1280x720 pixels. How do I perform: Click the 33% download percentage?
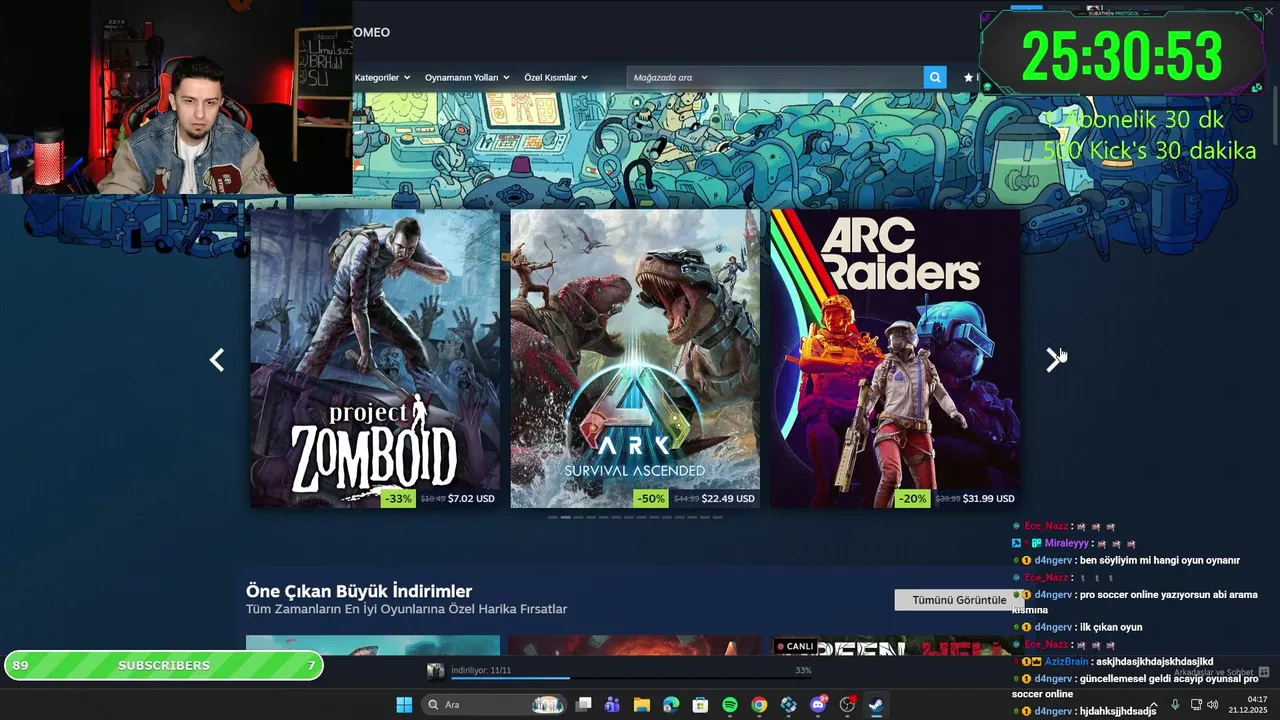click(803, 670)
